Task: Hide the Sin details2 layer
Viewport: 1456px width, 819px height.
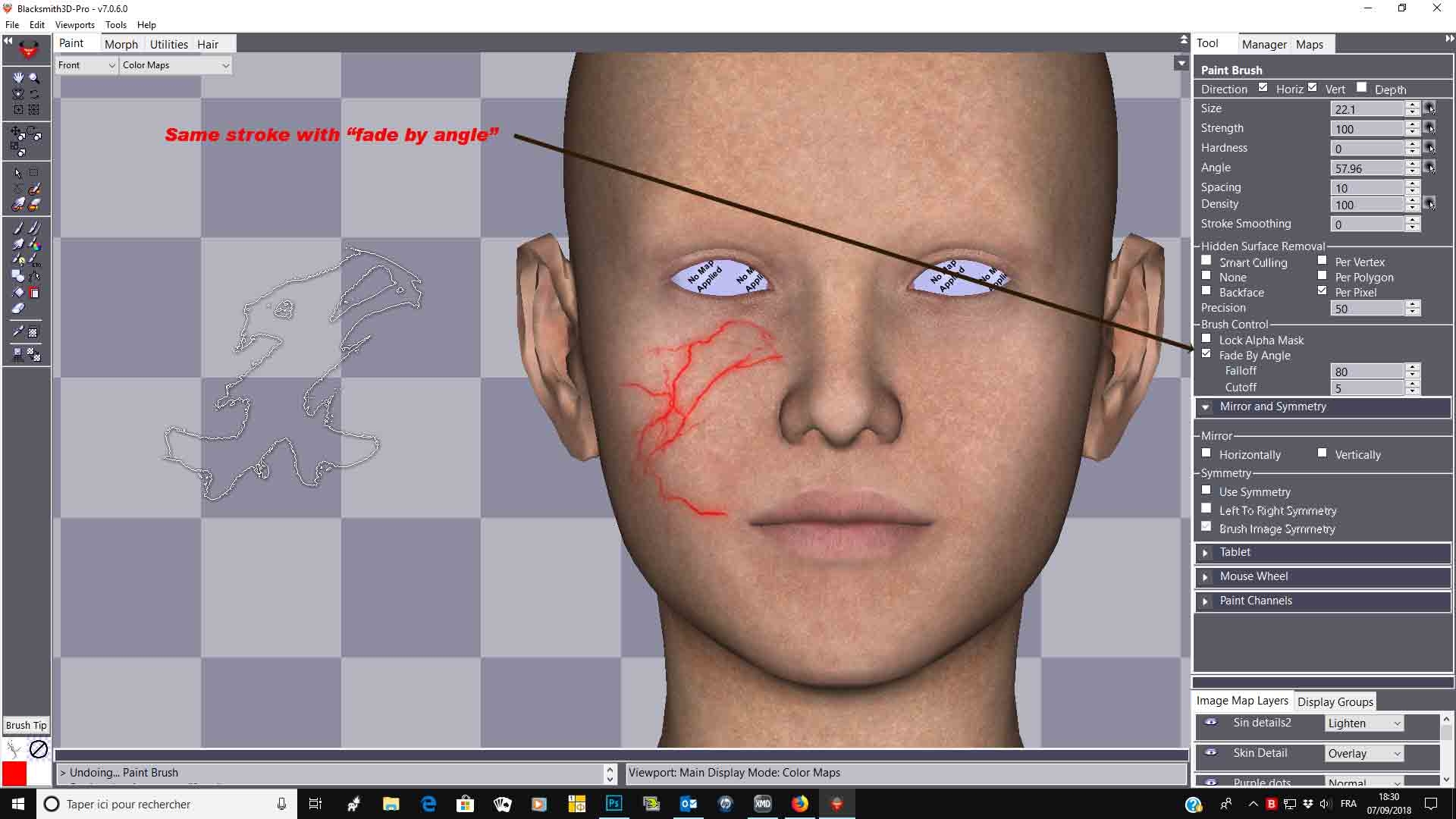Action: click(1211, 723)
